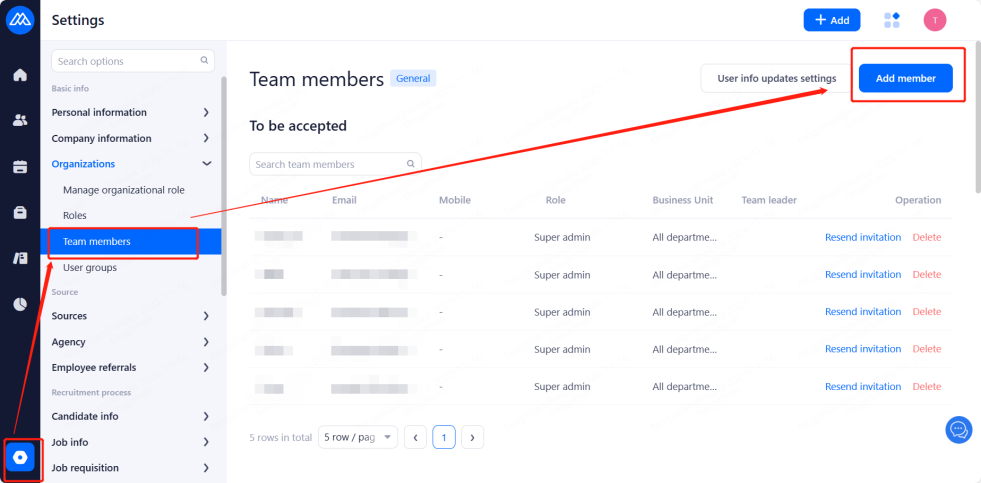The height and width of the screenshot is (483, 981).
Task: Click the pink user avatar
Action: pyautogui.click(x=935, y=20)
